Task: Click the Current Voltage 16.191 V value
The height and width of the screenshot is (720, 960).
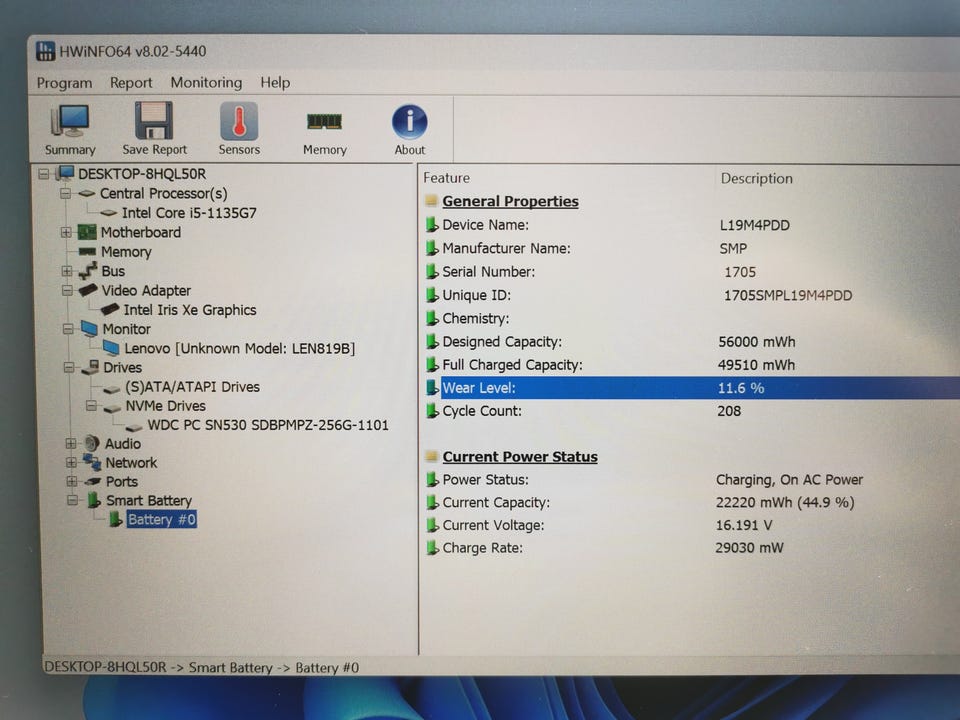Action: pyautogui.click(x=744, y=525)
